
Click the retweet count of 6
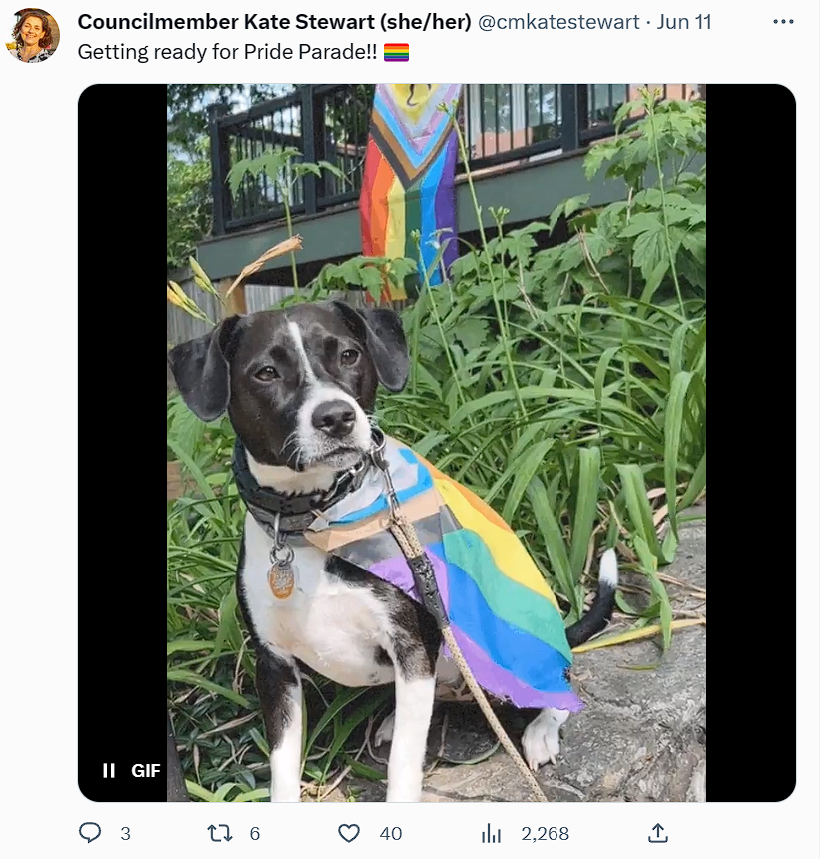point(255,834)
